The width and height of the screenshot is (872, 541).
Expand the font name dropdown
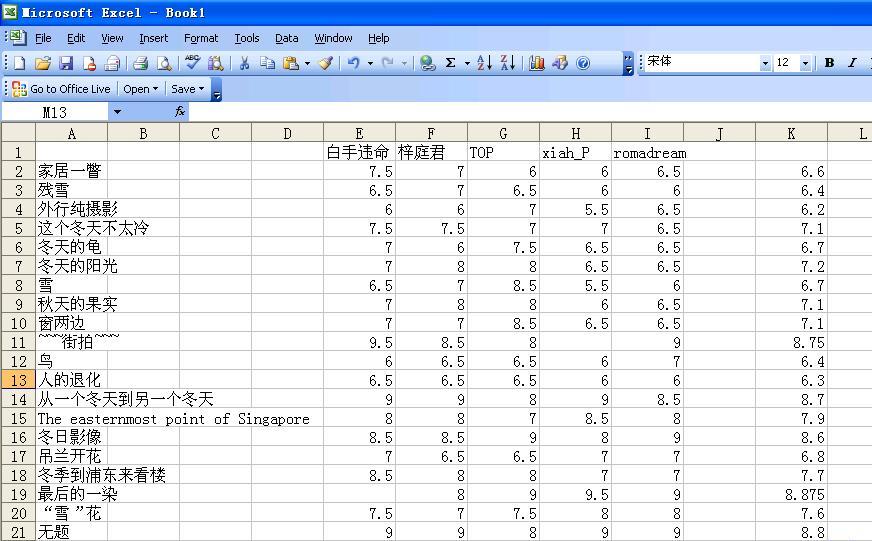tap(765, 63)
